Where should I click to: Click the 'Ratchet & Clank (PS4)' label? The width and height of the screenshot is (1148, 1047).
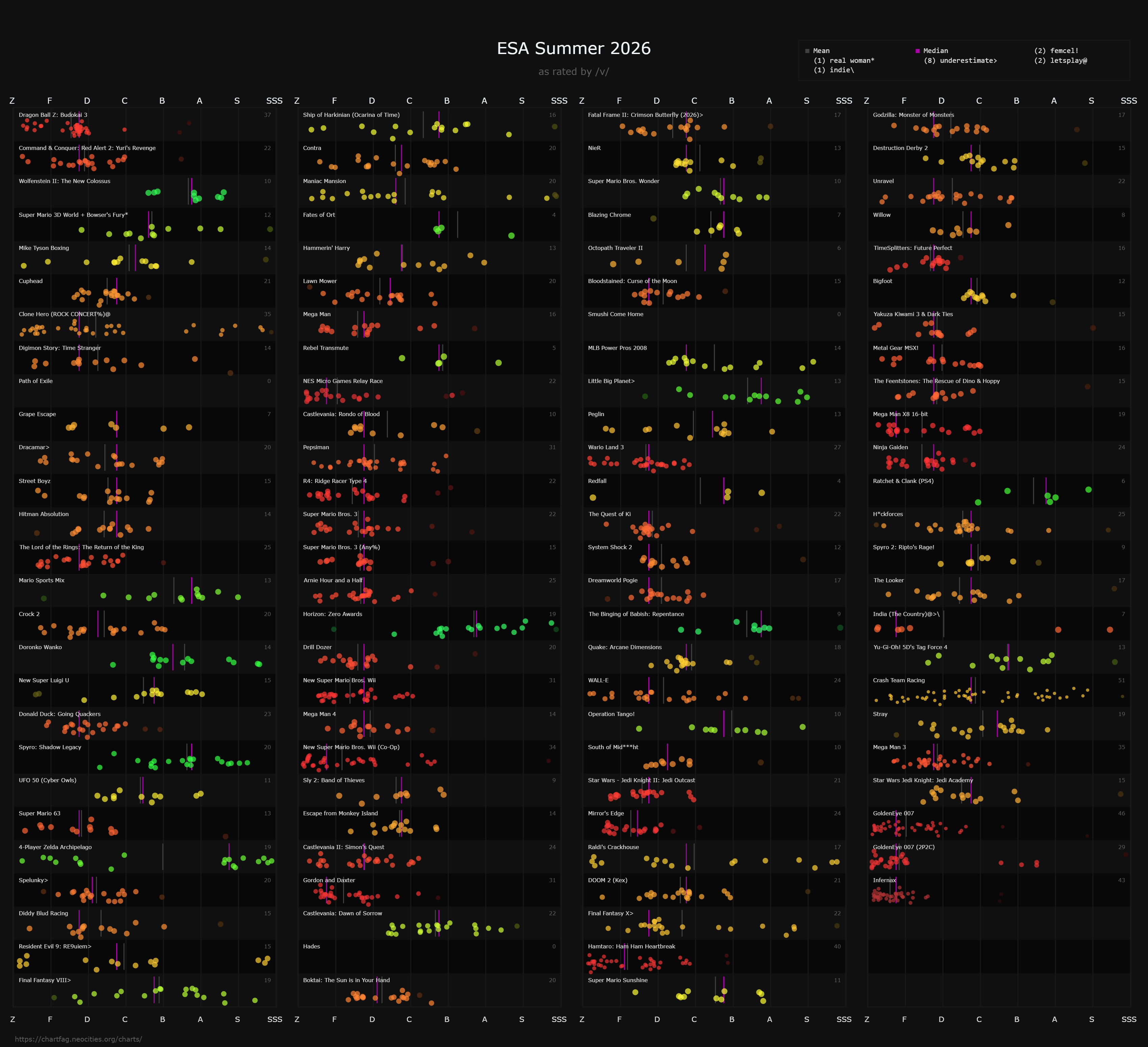903,481
